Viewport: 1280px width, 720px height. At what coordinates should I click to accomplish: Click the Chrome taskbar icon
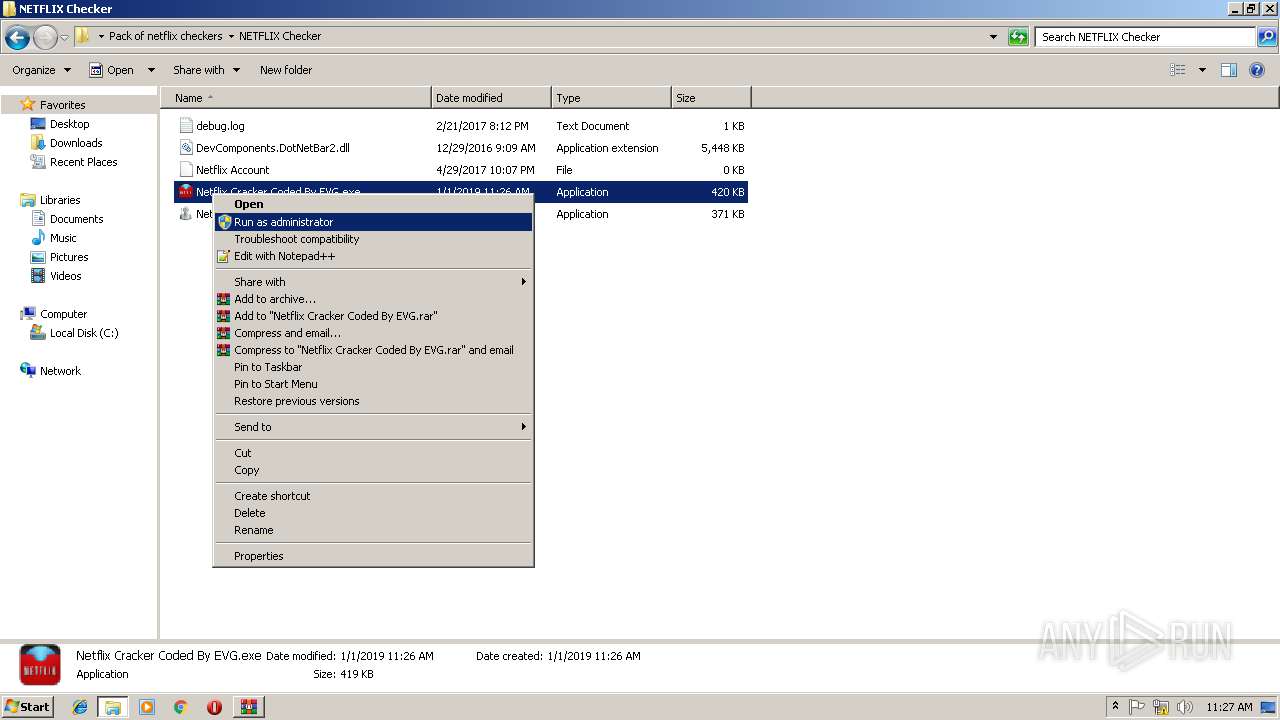click(x=181, y=707)
